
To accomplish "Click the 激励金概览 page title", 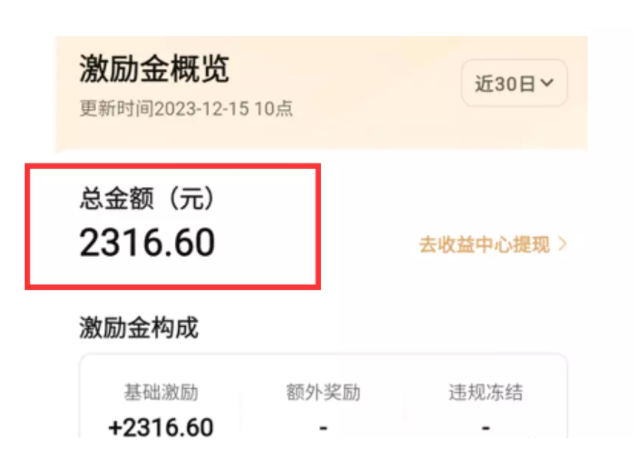I will pyautogui.click(x=154, y=69).
